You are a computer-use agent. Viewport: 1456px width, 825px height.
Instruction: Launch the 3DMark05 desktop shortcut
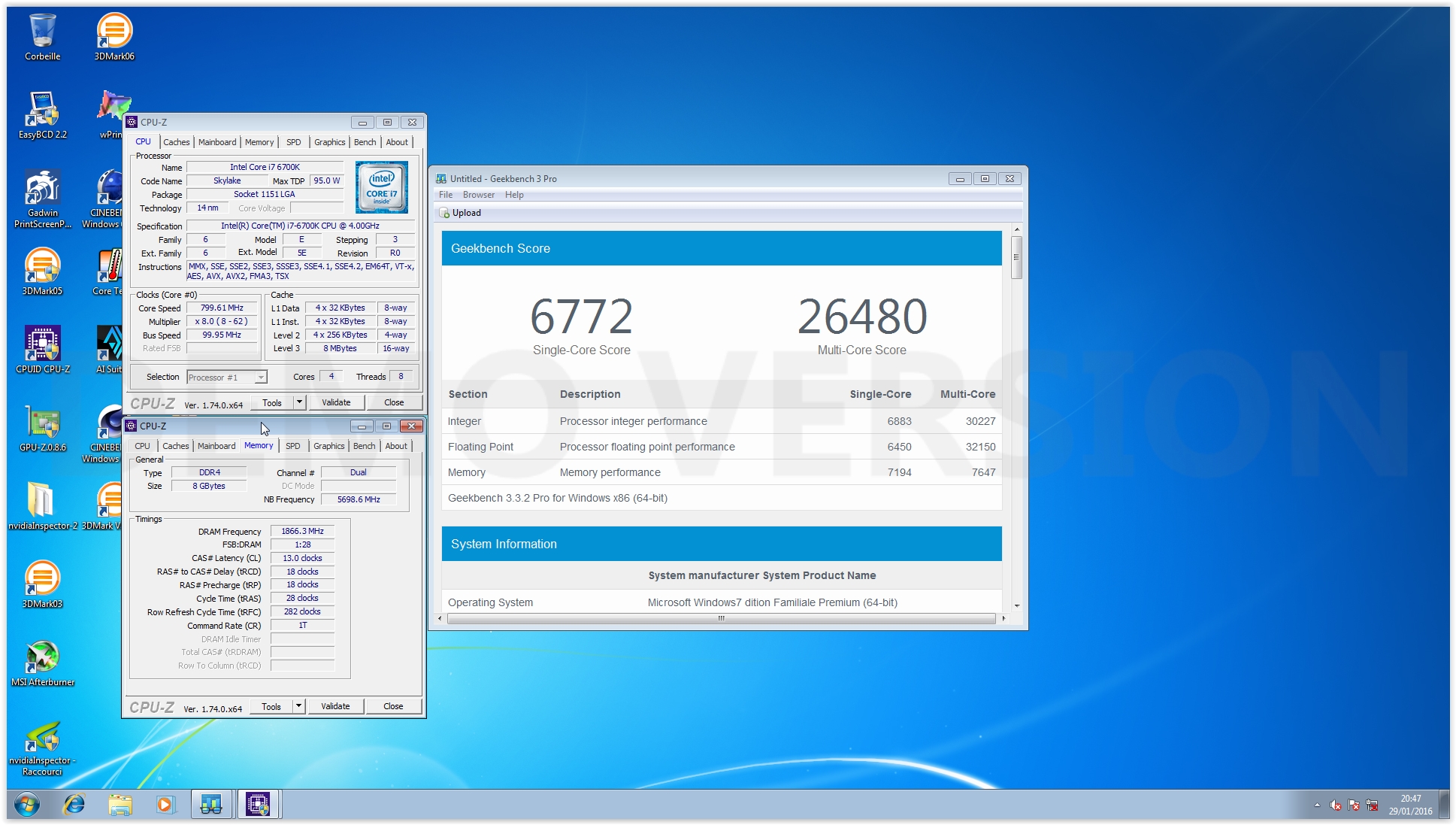click(42, 272)
